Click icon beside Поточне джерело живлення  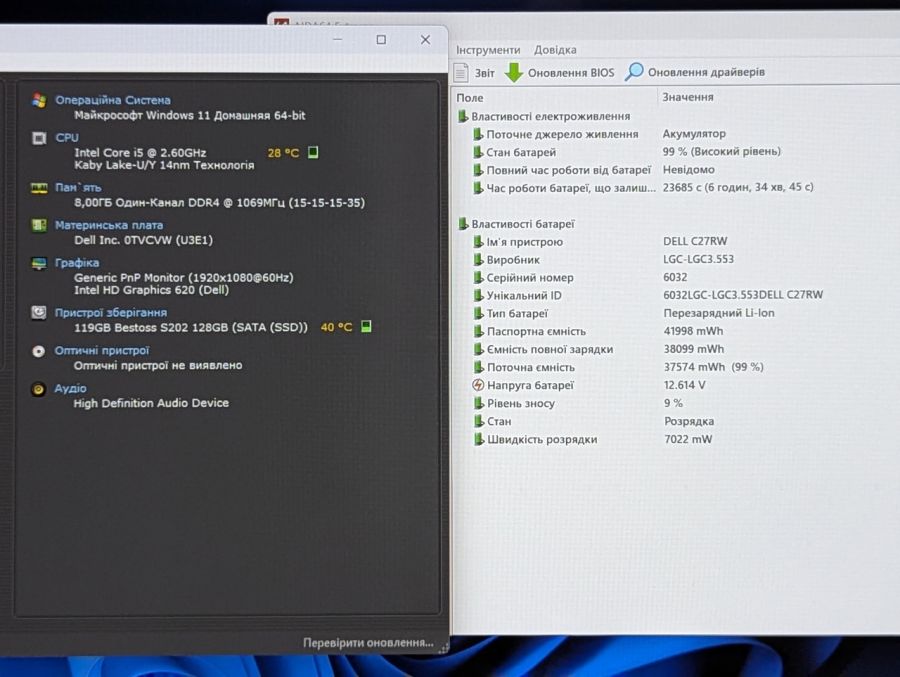[478, 134]
